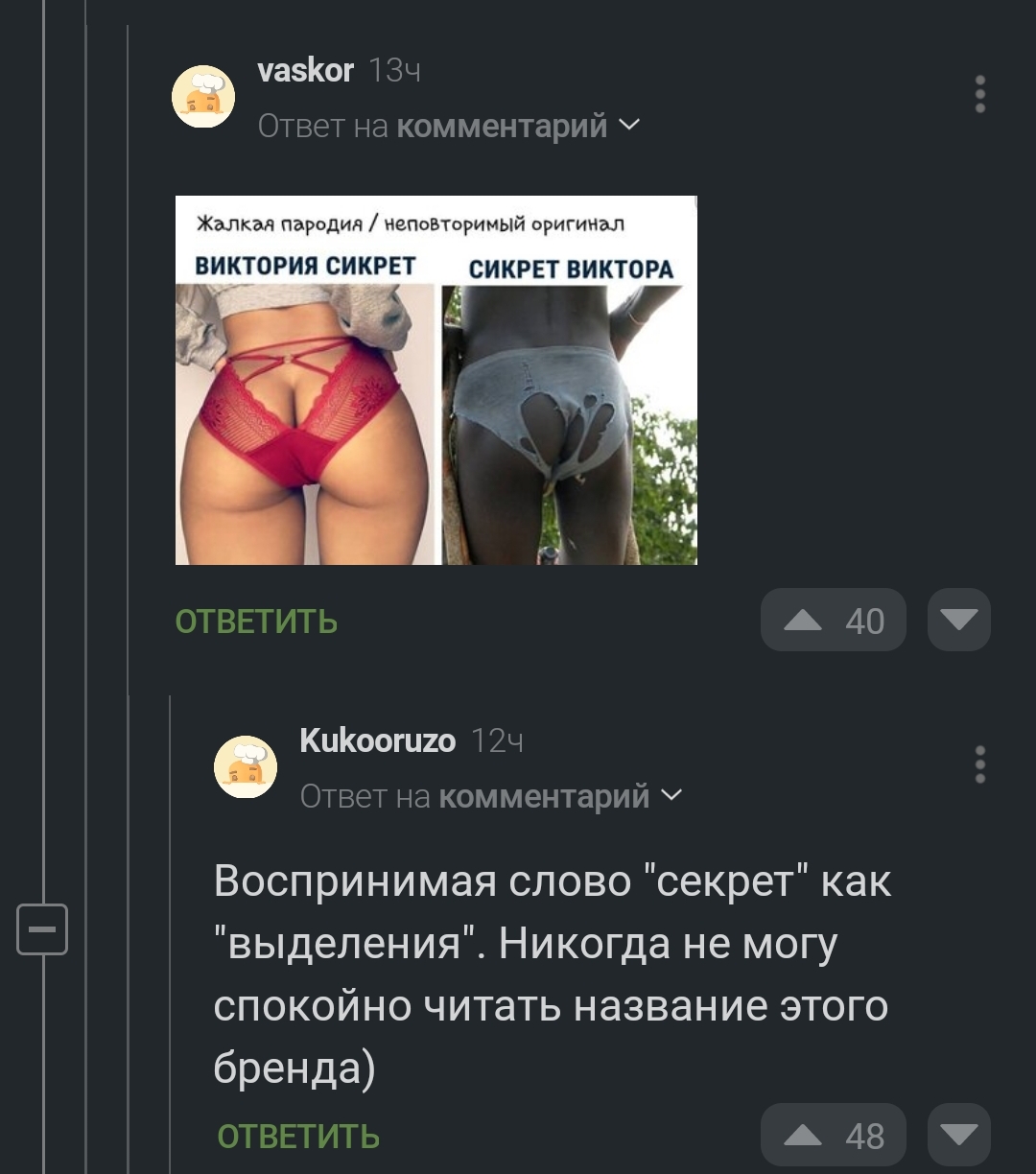
Task: Tap bold 'комментарий' under vaskor's name
Action: point(502,126)
